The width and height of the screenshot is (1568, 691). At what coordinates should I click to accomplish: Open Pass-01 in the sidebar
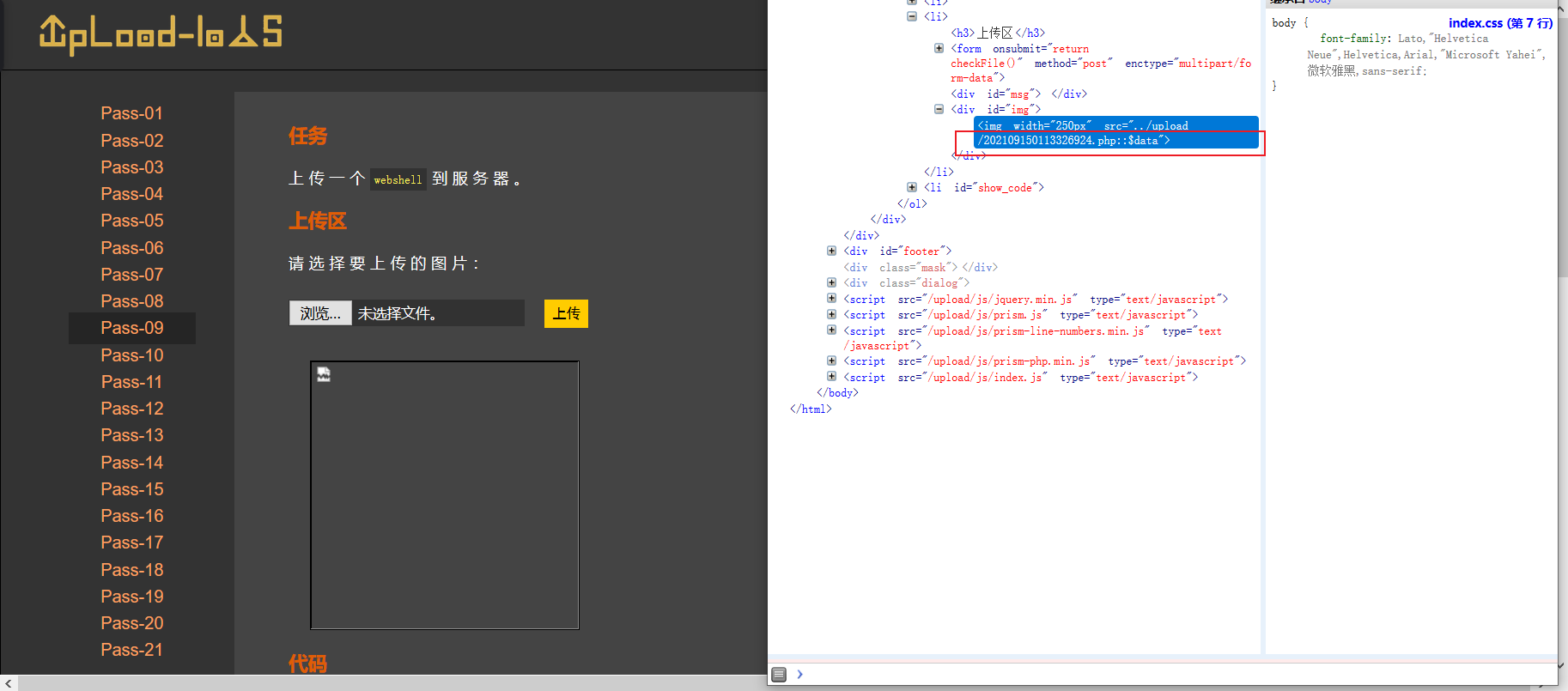tap(131, 113)
